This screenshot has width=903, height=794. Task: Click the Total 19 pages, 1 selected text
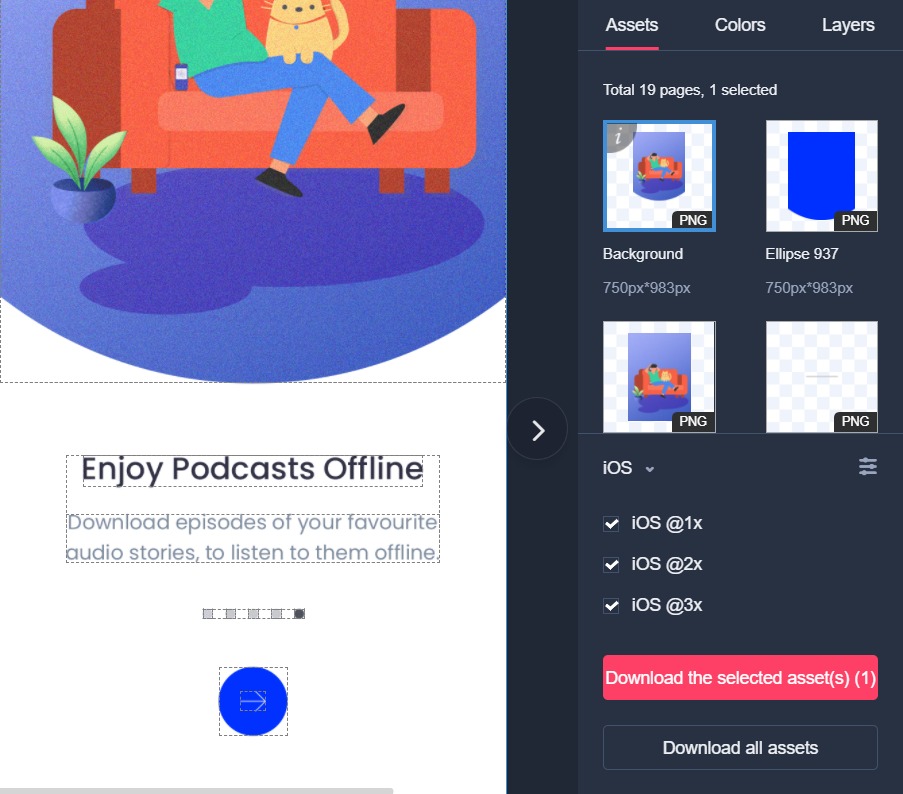click(x=690, y=90)
